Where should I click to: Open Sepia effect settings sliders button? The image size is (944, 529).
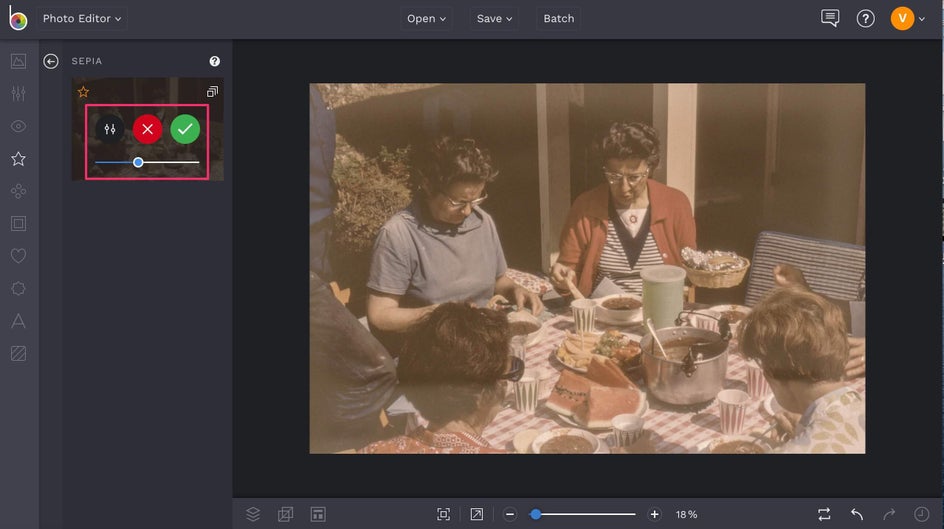tap(110, 129)
